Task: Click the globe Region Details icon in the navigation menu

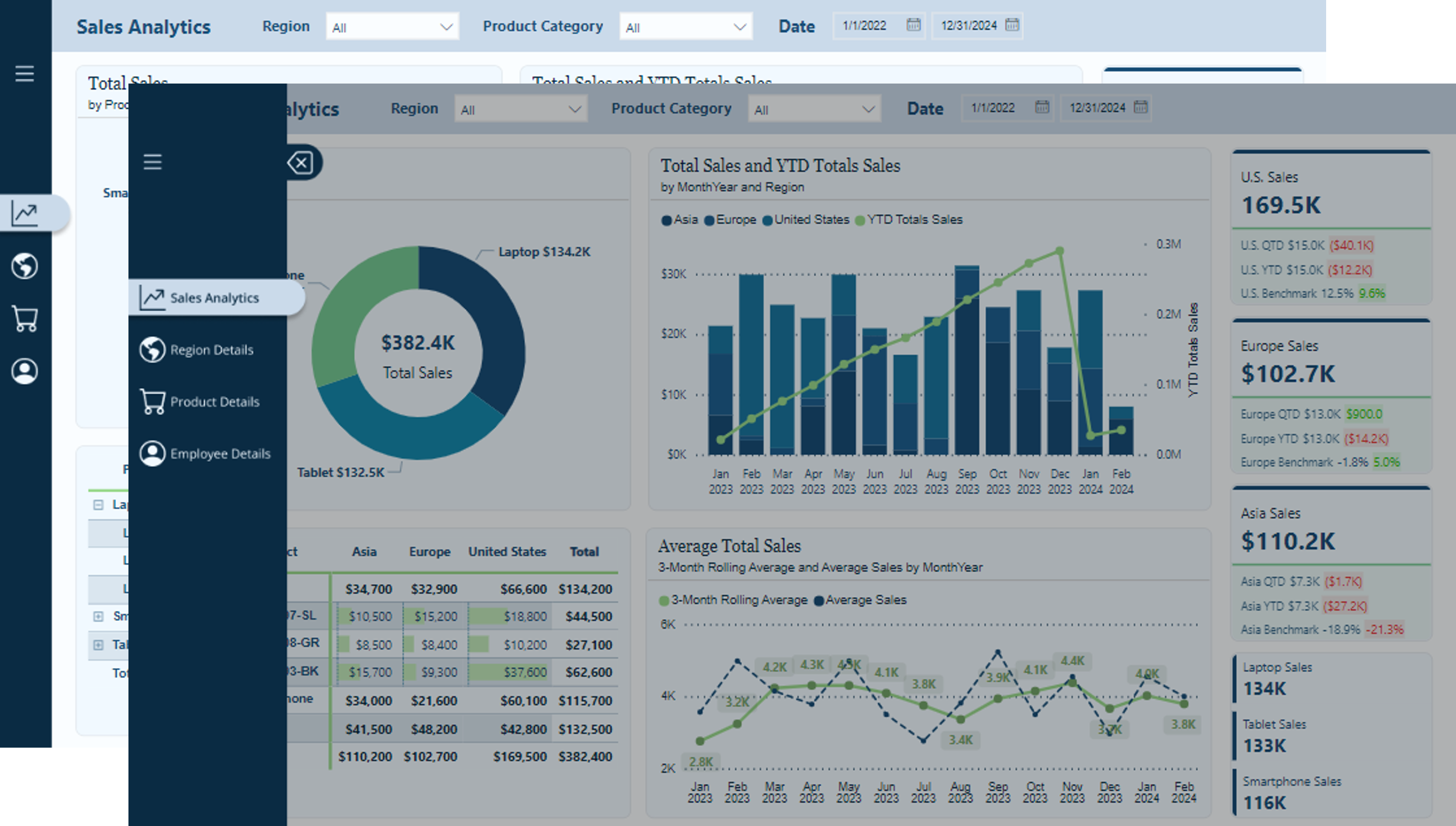Action: [x=152, y=349]
